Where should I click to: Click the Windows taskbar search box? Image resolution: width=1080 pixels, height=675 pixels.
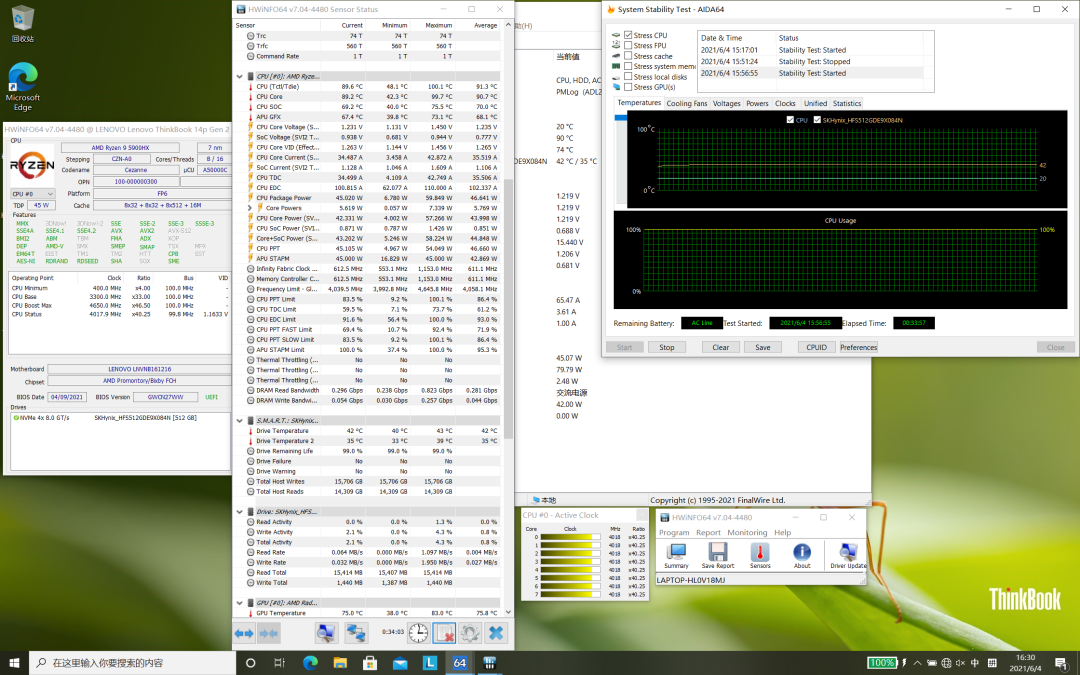coord(130,663)
